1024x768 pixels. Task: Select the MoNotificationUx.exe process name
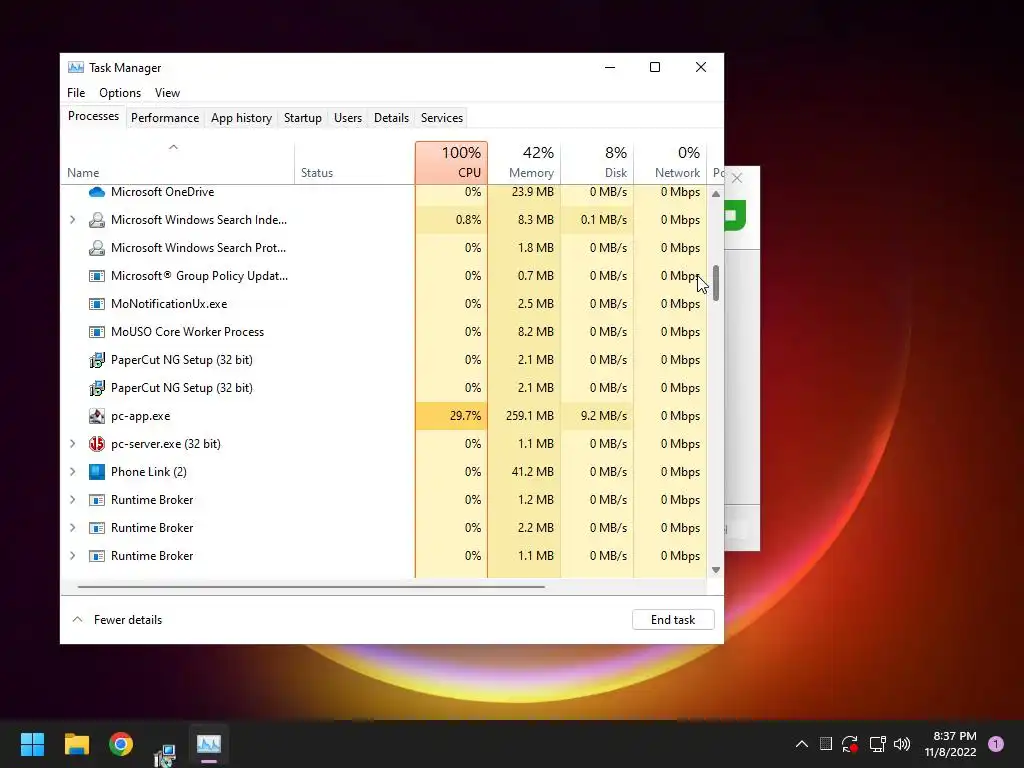pos(169,304)
